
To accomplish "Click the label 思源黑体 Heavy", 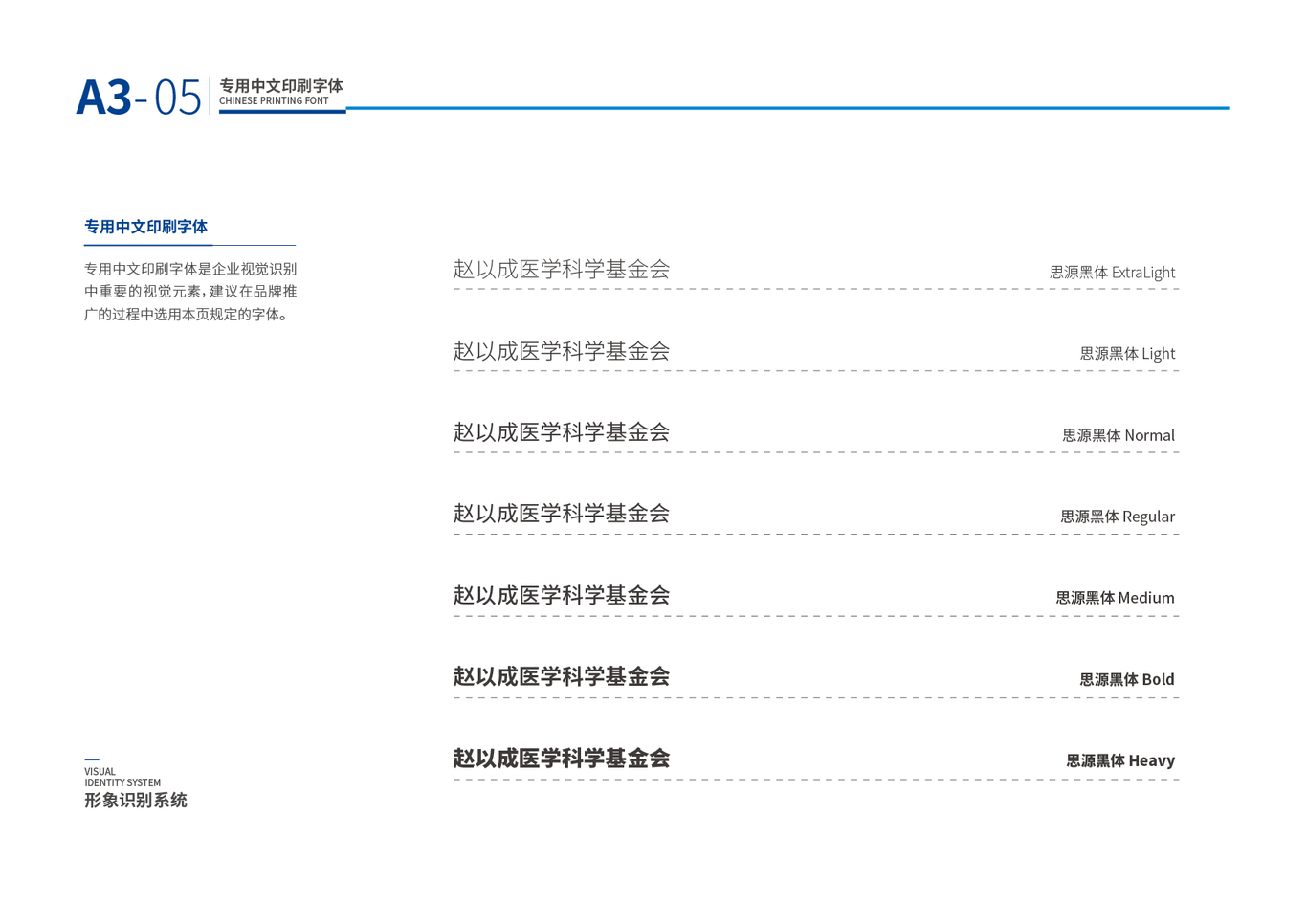I will [x=1120, y=760].
